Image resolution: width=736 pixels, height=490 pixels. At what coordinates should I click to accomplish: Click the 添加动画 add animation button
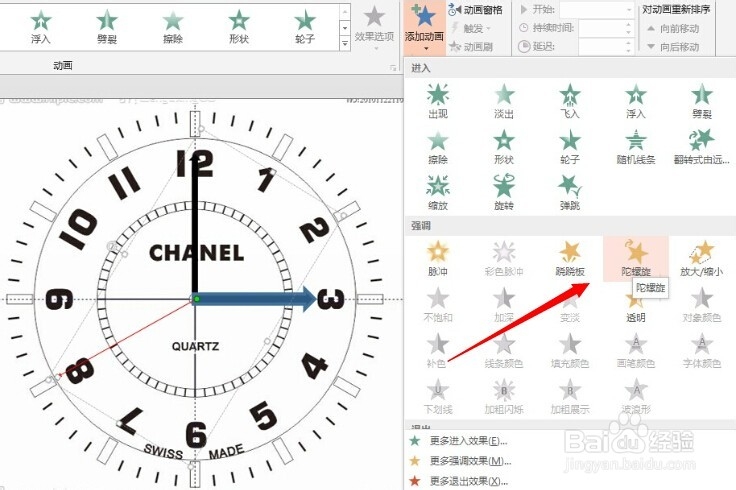424,27
